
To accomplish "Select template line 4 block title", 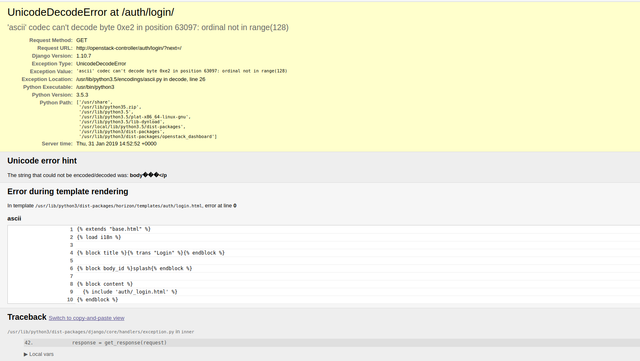I will [151, 253].
